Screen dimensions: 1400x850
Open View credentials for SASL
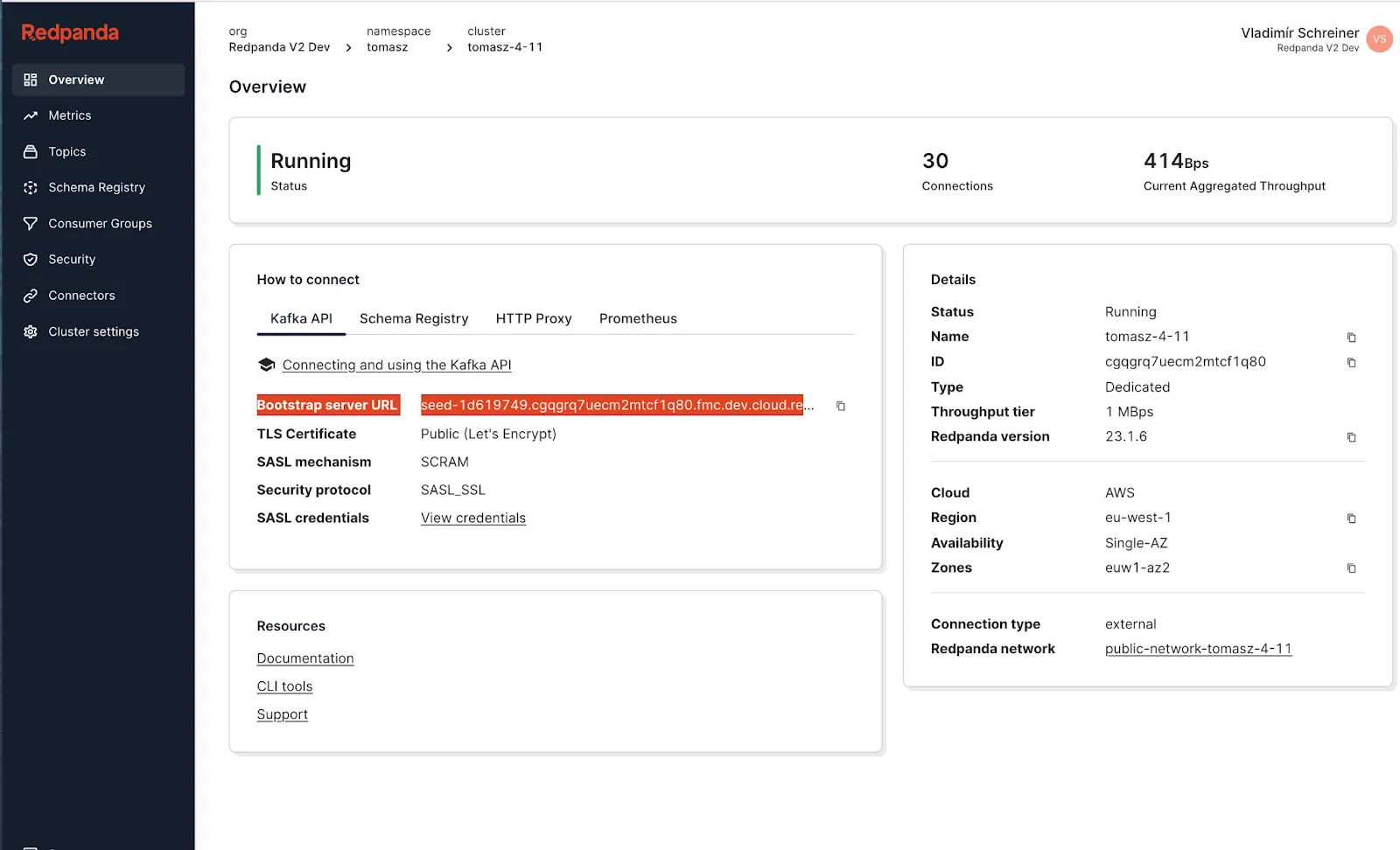point(472,518)
